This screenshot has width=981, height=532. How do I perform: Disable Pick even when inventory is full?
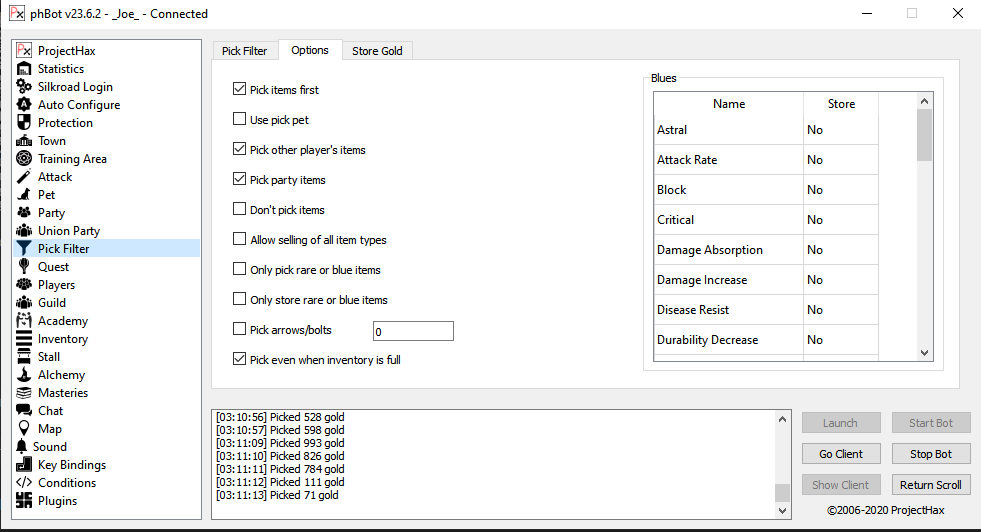(x=239, y=360)
